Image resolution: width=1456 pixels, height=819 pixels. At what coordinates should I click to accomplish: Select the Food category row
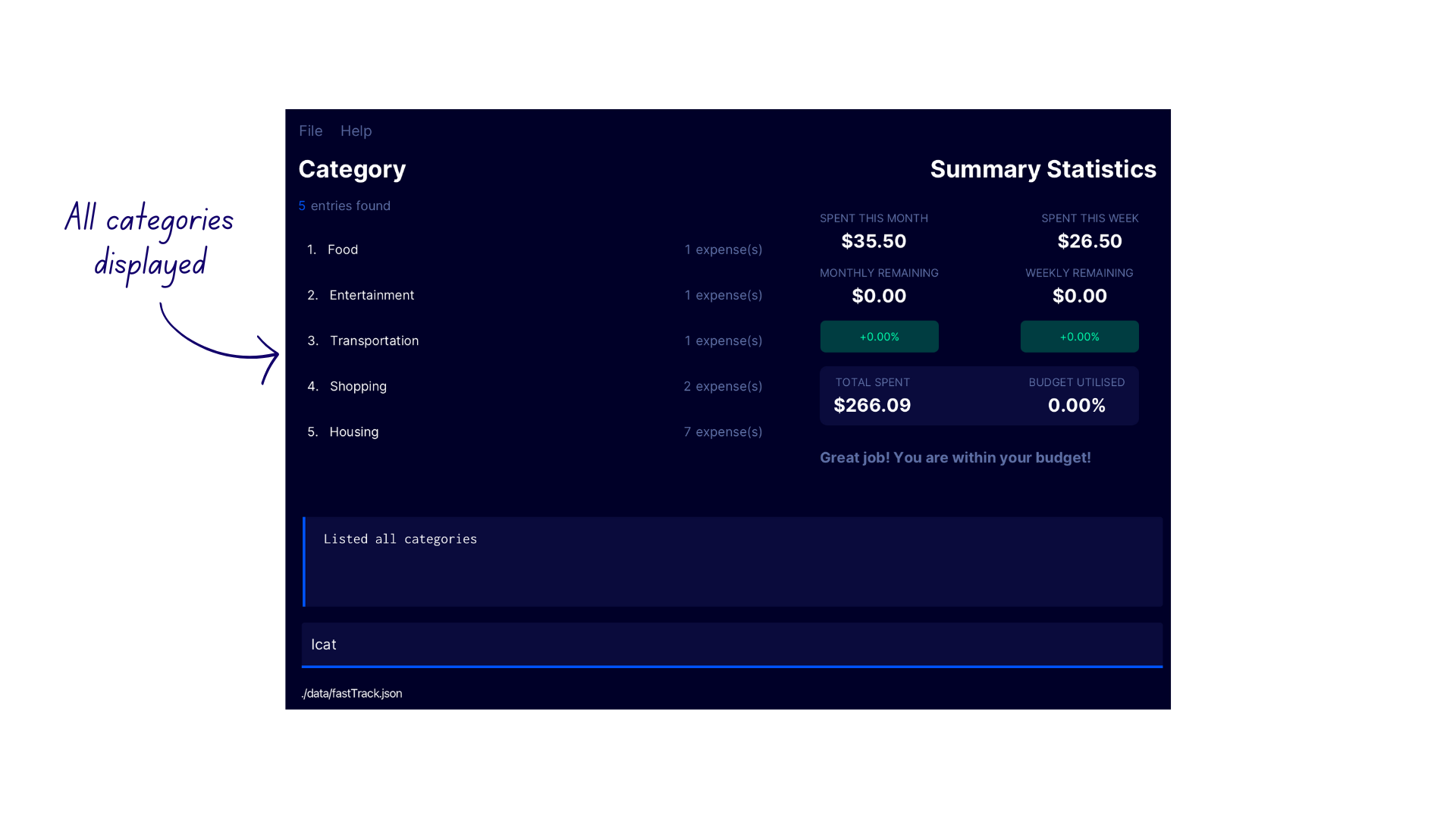click(535, 249)
